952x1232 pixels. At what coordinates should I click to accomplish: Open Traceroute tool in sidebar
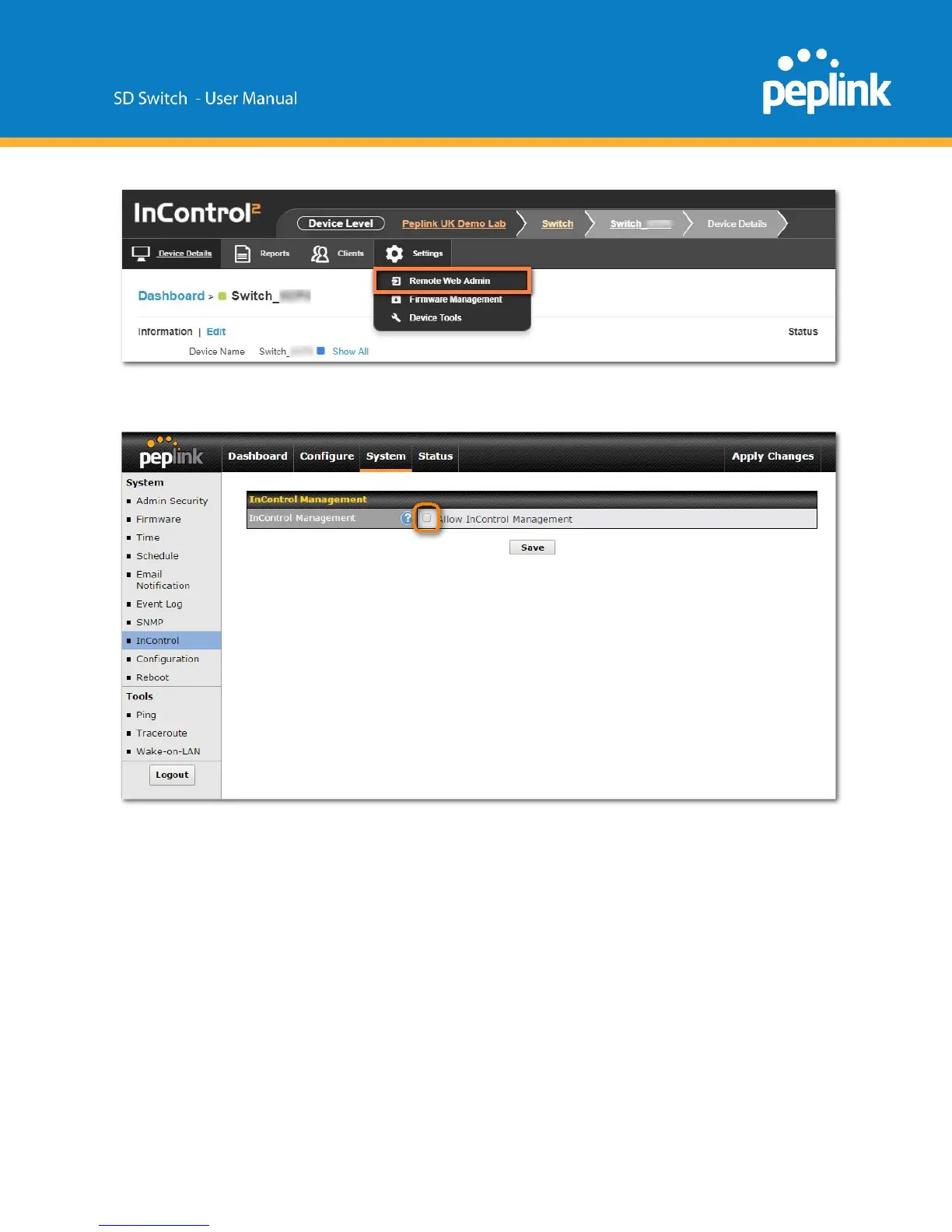pos(162,733)
